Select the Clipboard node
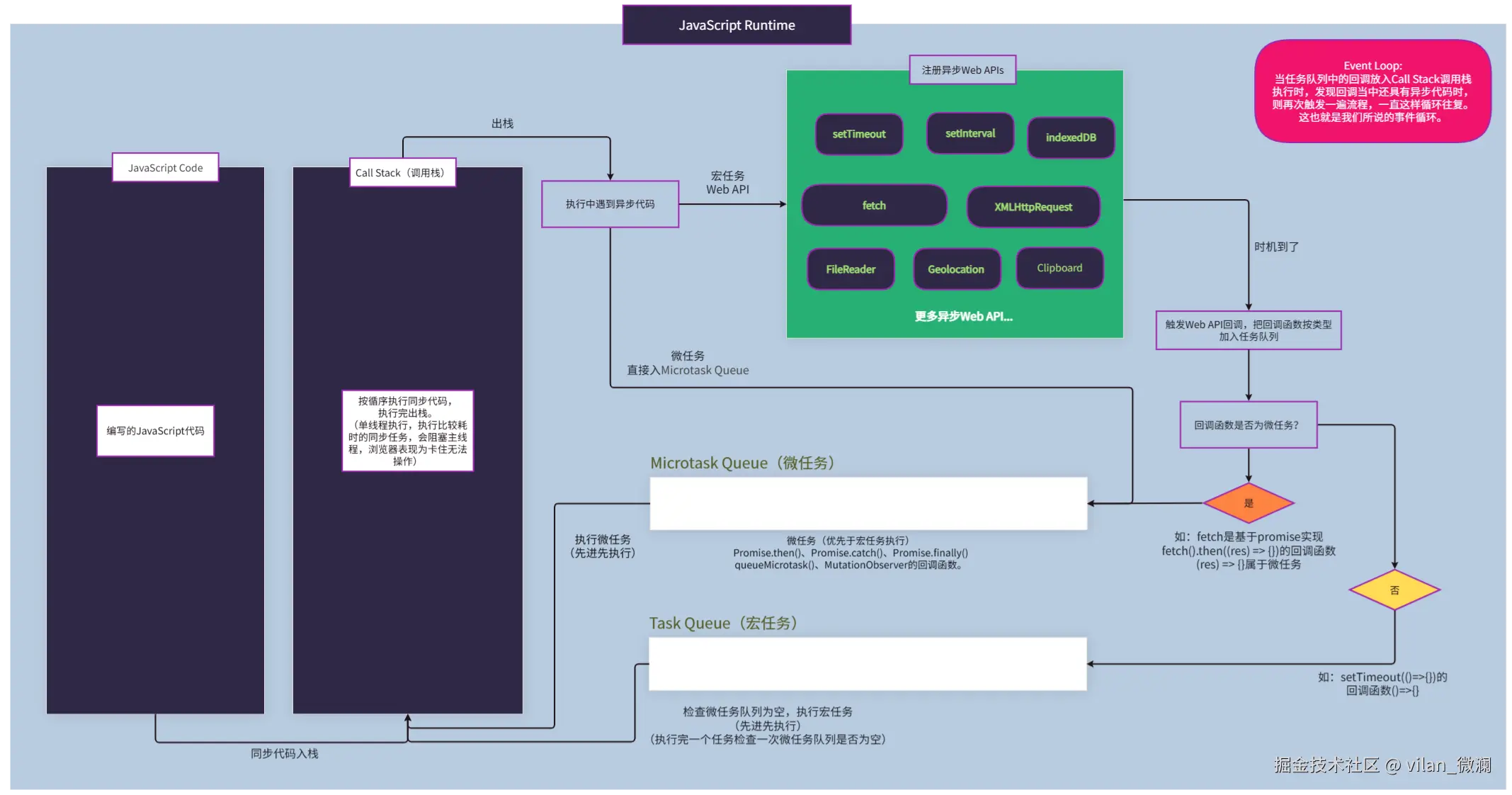Viewport: 1512px width, 795px height. tap(1059, 268)
